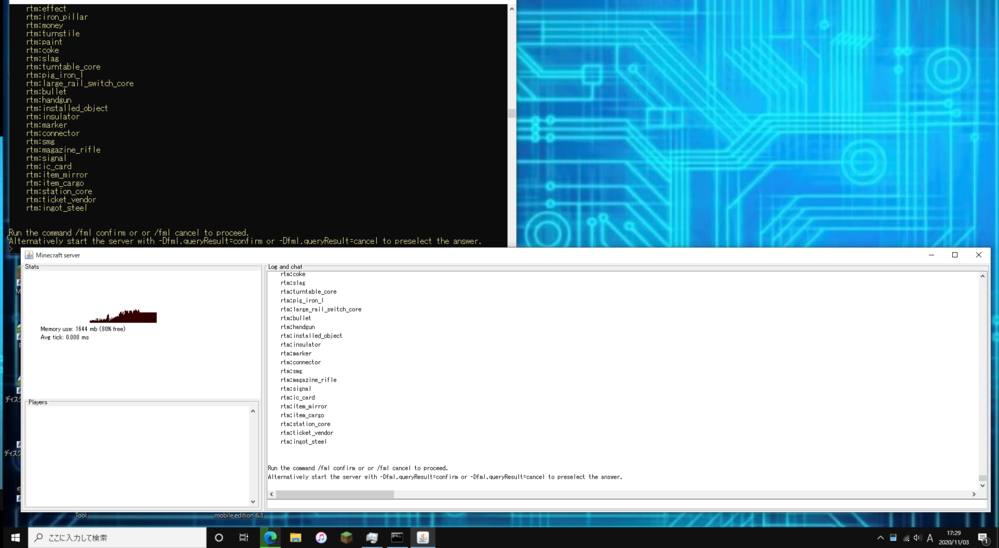999x548 pixels.
Task: Click the 'Alternatively start the server' line in log
Action: coord(445,477)
